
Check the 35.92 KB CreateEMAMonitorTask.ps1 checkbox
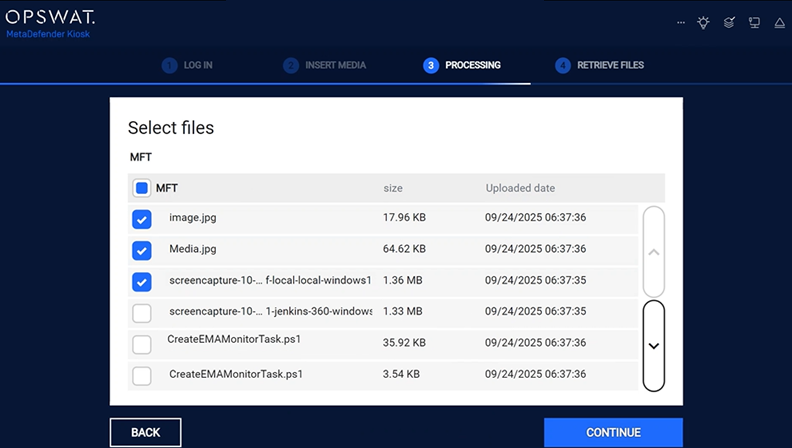point(142,344)
